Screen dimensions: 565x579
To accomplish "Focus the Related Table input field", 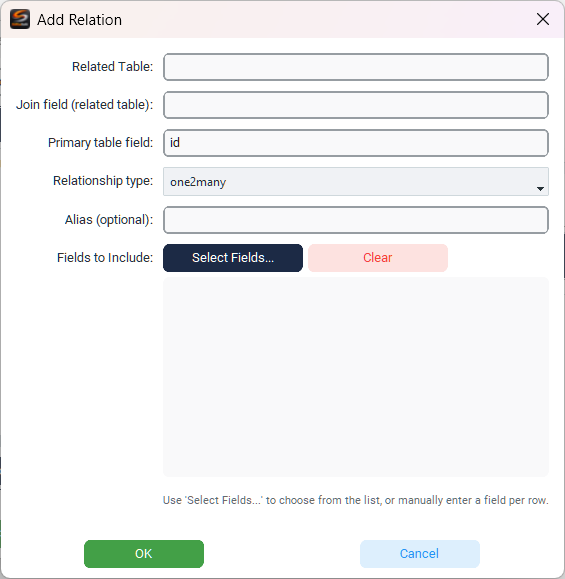I will [356, 67].
